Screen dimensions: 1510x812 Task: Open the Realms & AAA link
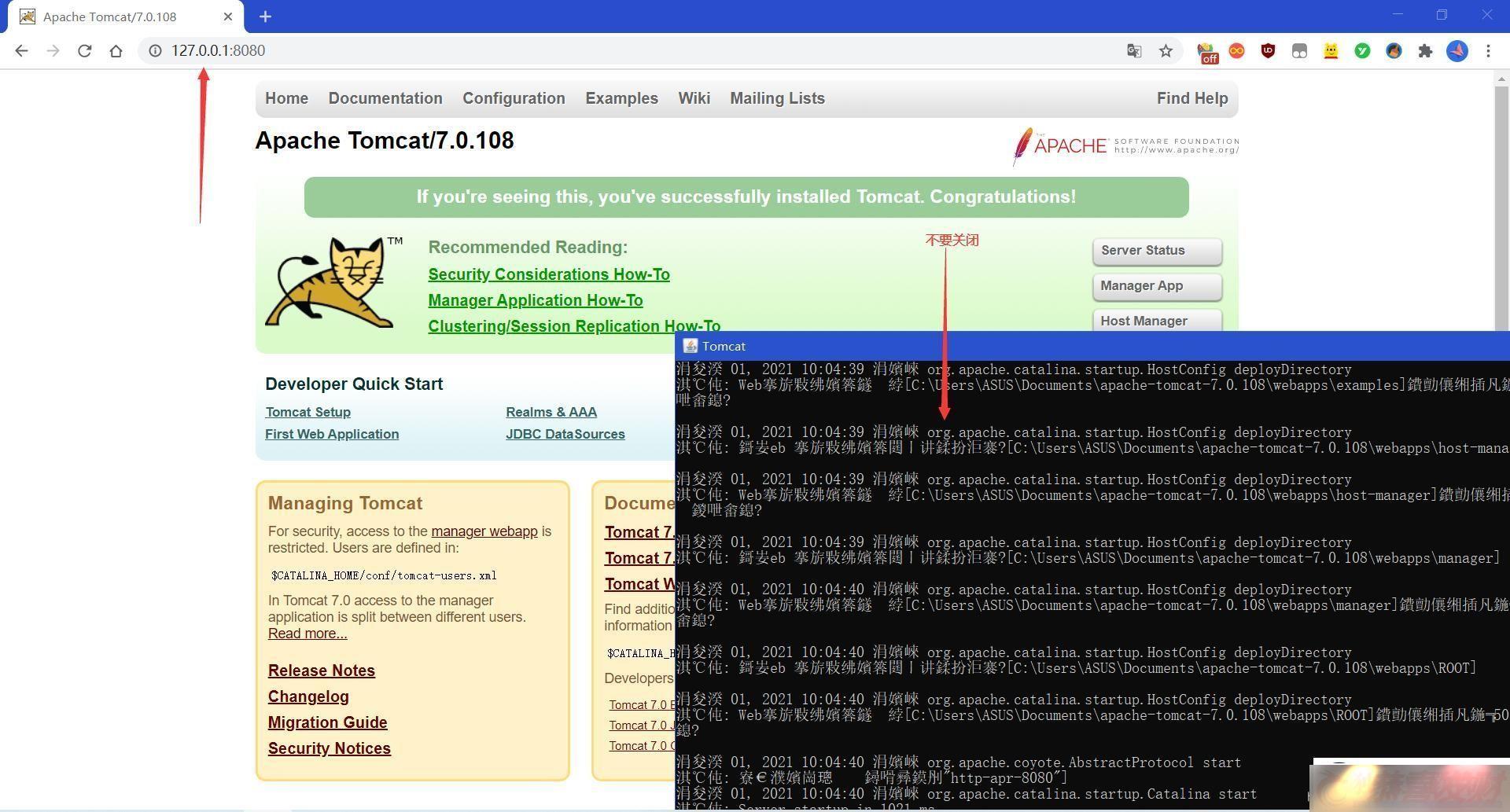[551, 412]
